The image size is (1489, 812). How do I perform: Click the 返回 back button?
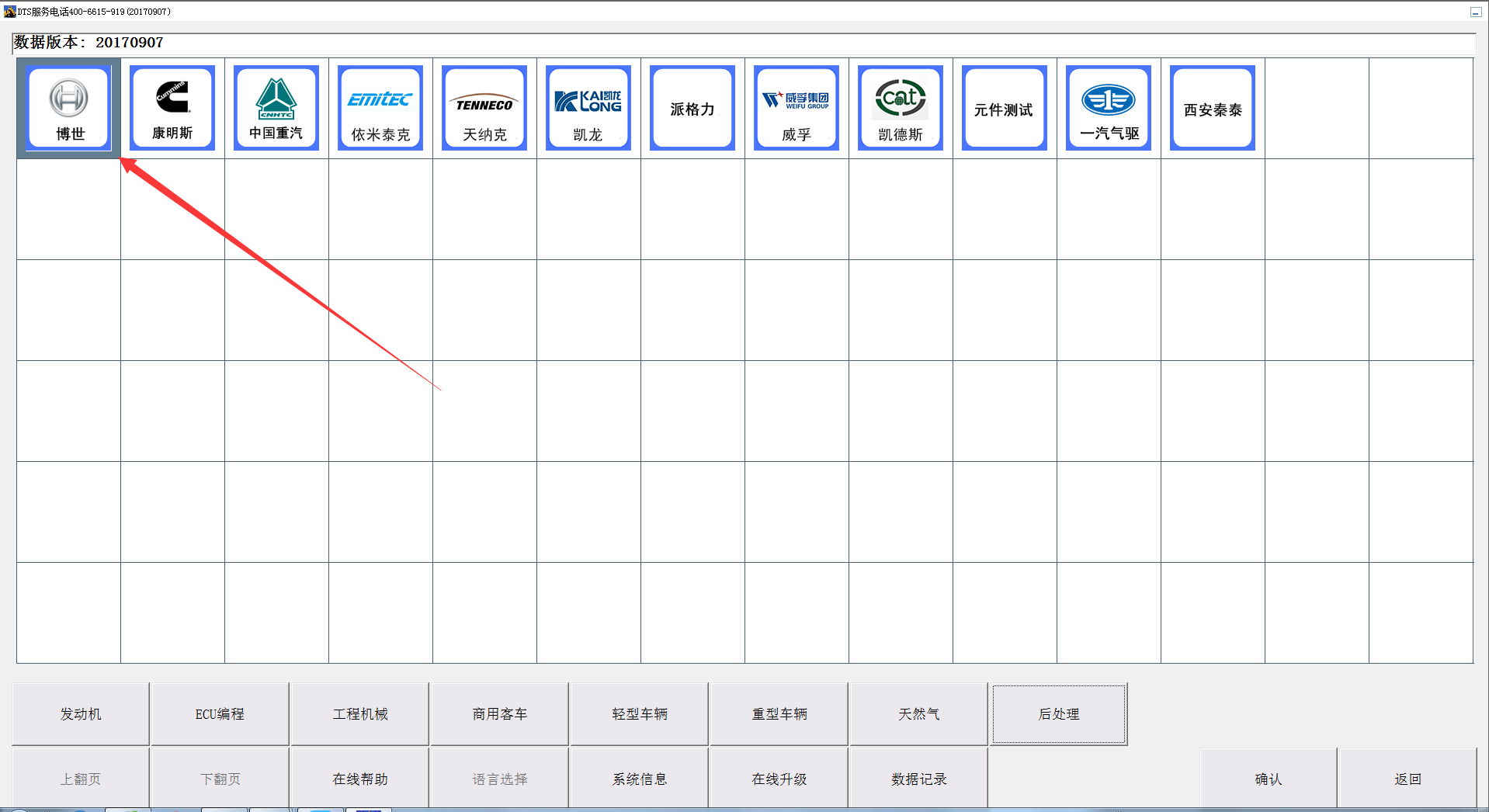1407,779
